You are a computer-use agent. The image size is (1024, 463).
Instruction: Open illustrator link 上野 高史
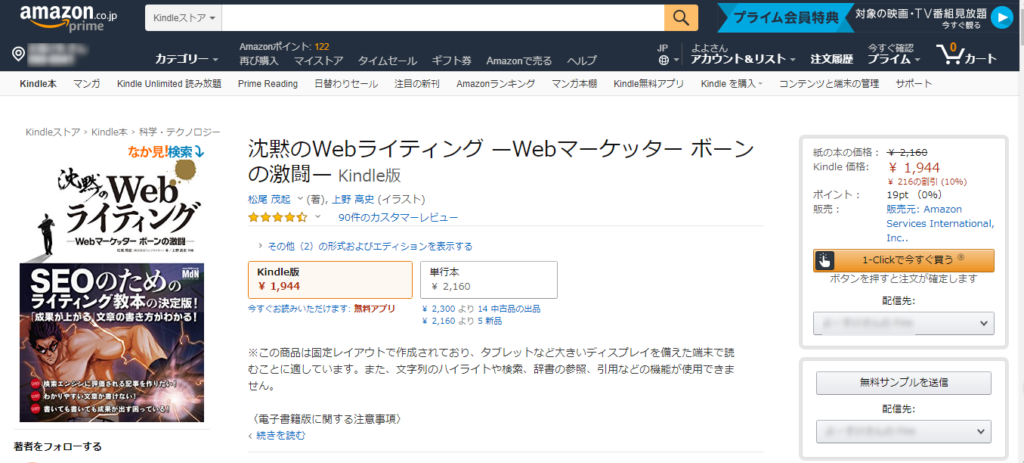(353, 199)
